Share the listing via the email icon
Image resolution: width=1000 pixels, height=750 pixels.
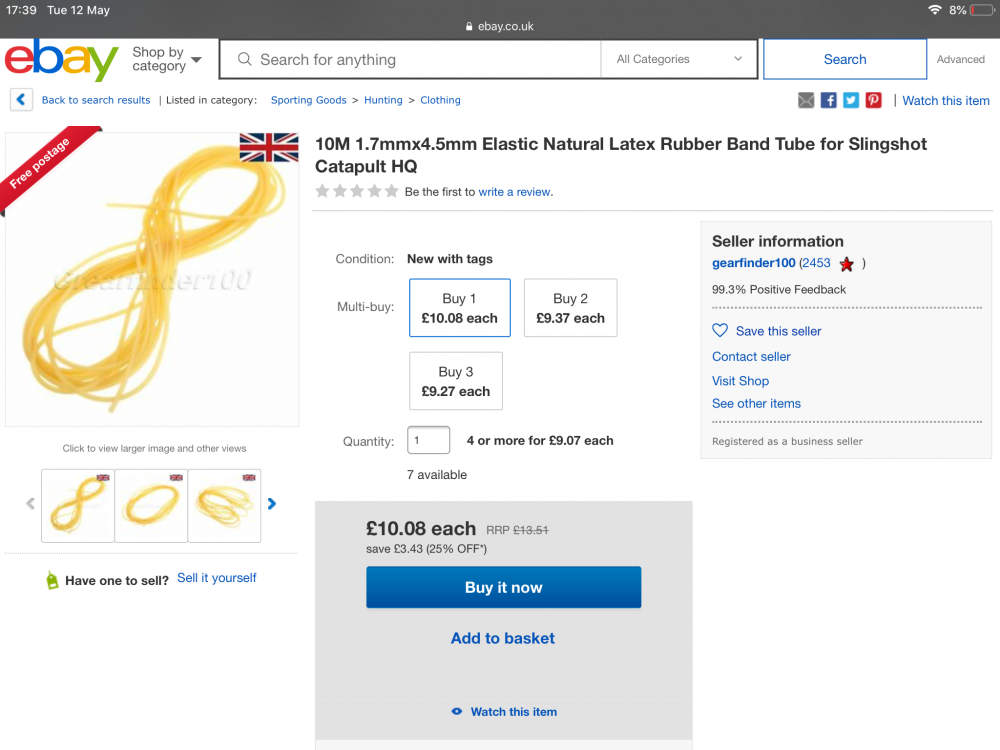click(806, 100)
